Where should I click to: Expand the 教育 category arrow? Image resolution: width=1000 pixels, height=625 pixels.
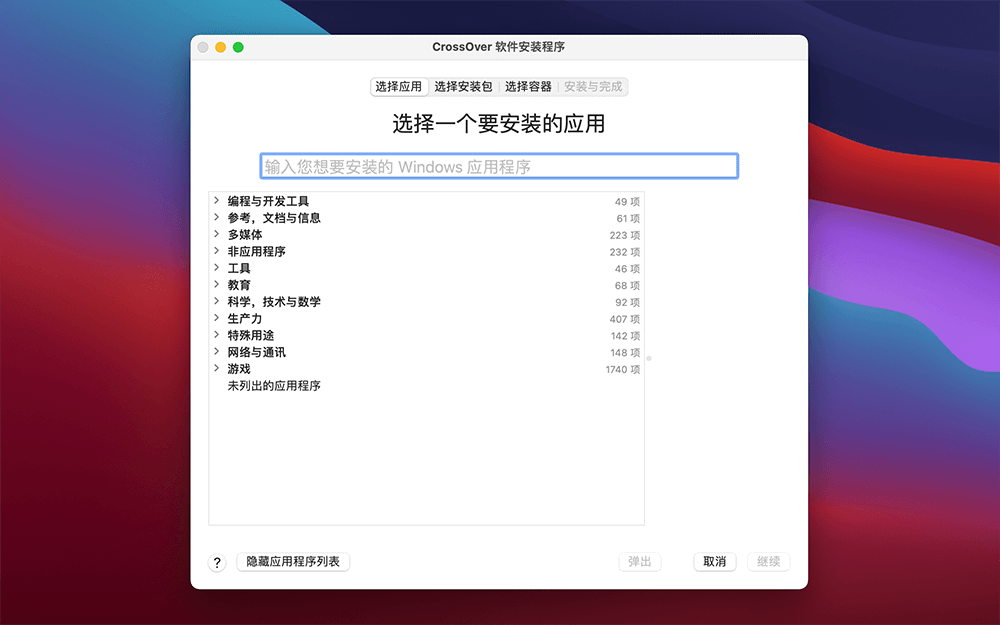pyautogui.click(x=216, y=284)
